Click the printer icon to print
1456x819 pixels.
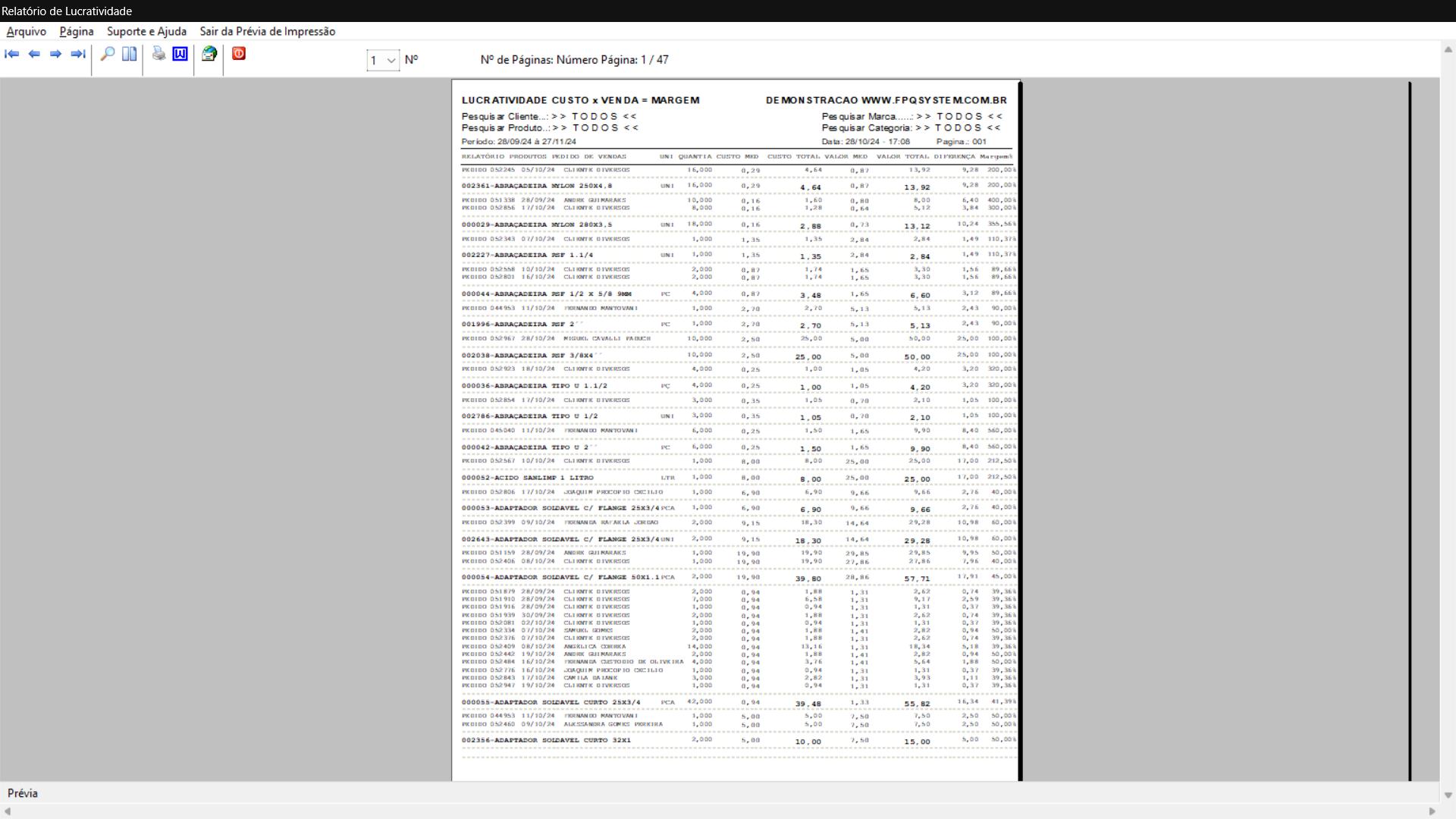[158, 54]
